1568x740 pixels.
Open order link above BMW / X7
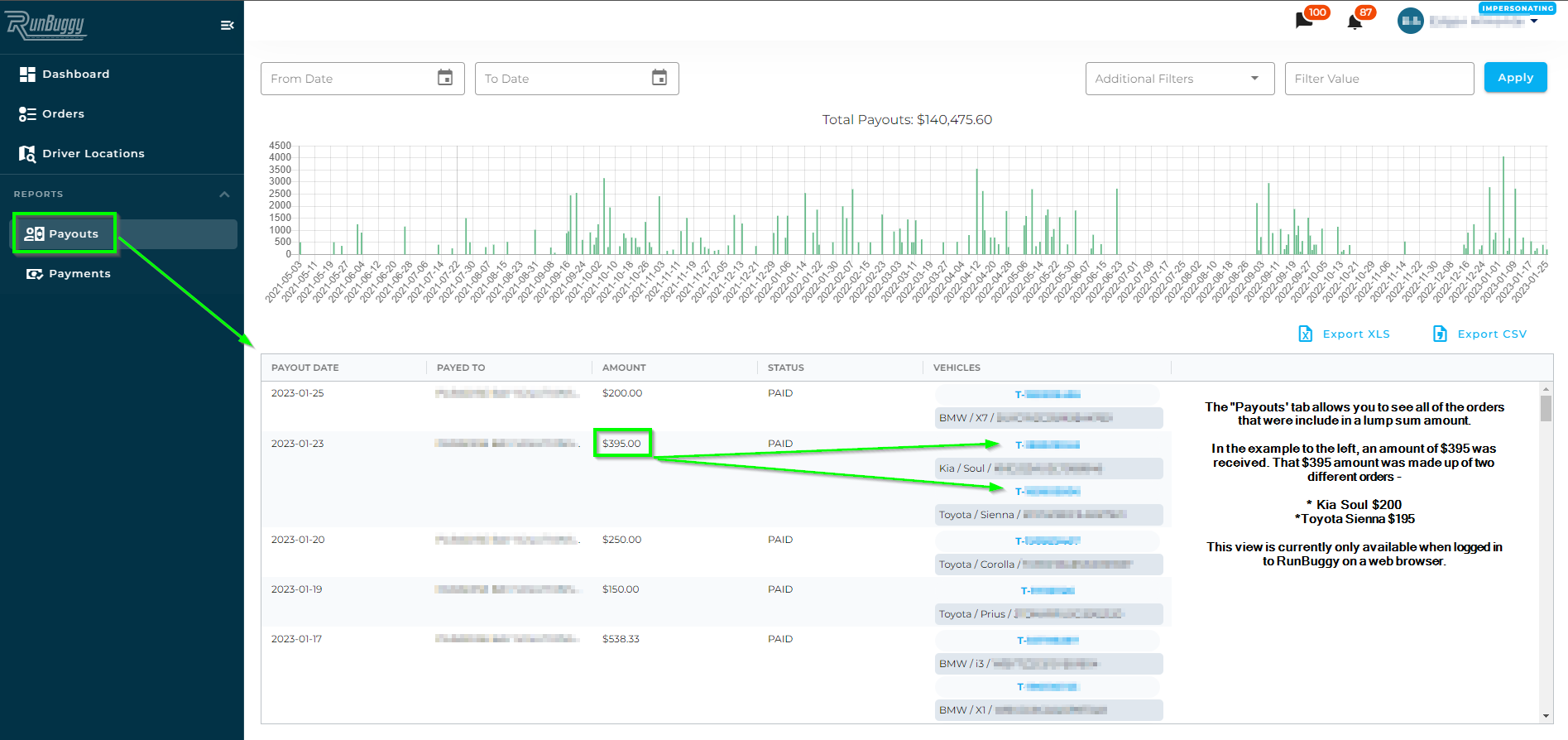(x=1048, y=395)
